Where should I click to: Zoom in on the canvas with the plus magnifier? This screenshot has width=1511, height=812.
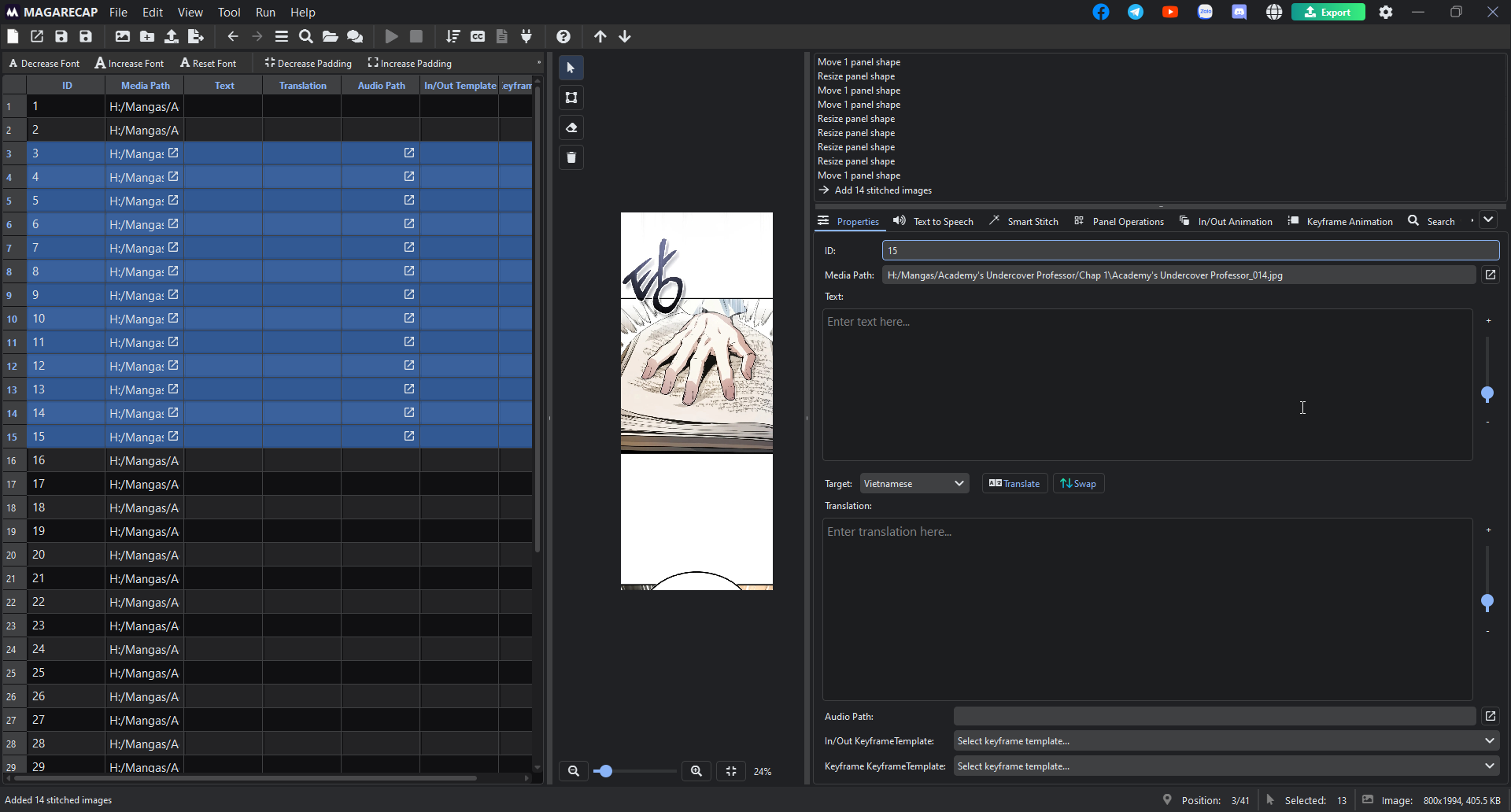(696, 771)
